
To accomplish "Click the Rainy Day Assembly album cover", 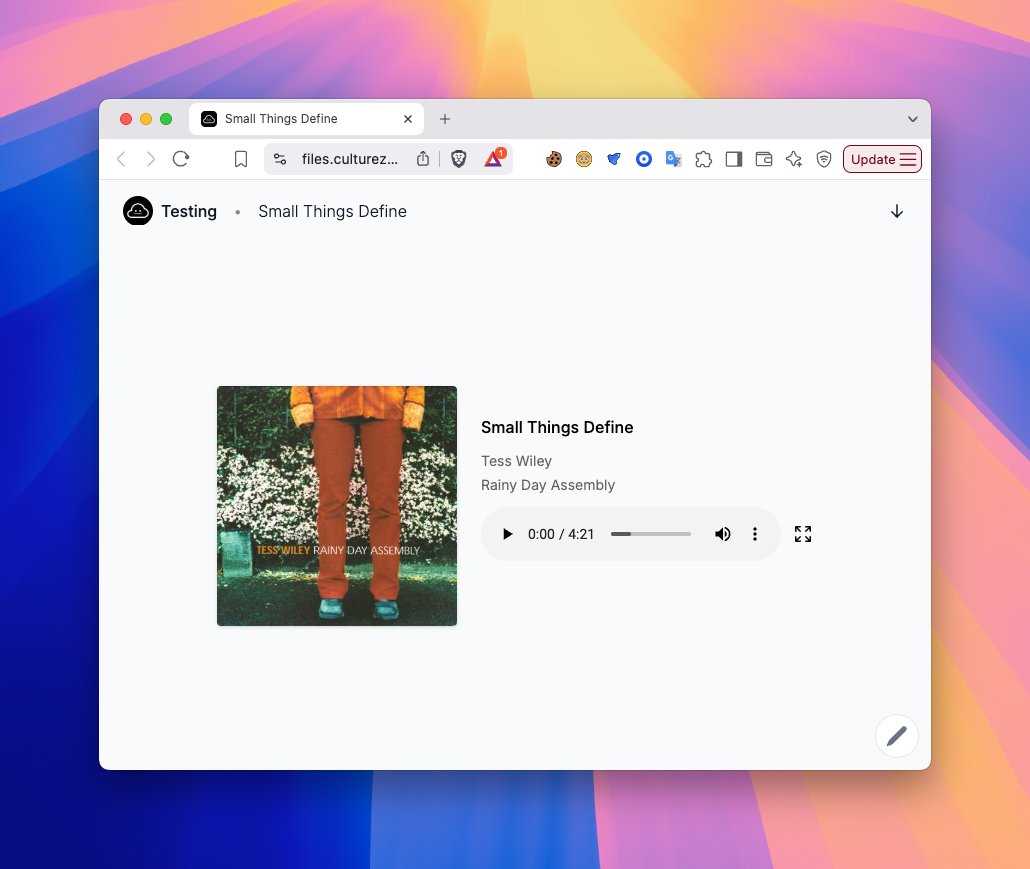I will coord(337,506).
